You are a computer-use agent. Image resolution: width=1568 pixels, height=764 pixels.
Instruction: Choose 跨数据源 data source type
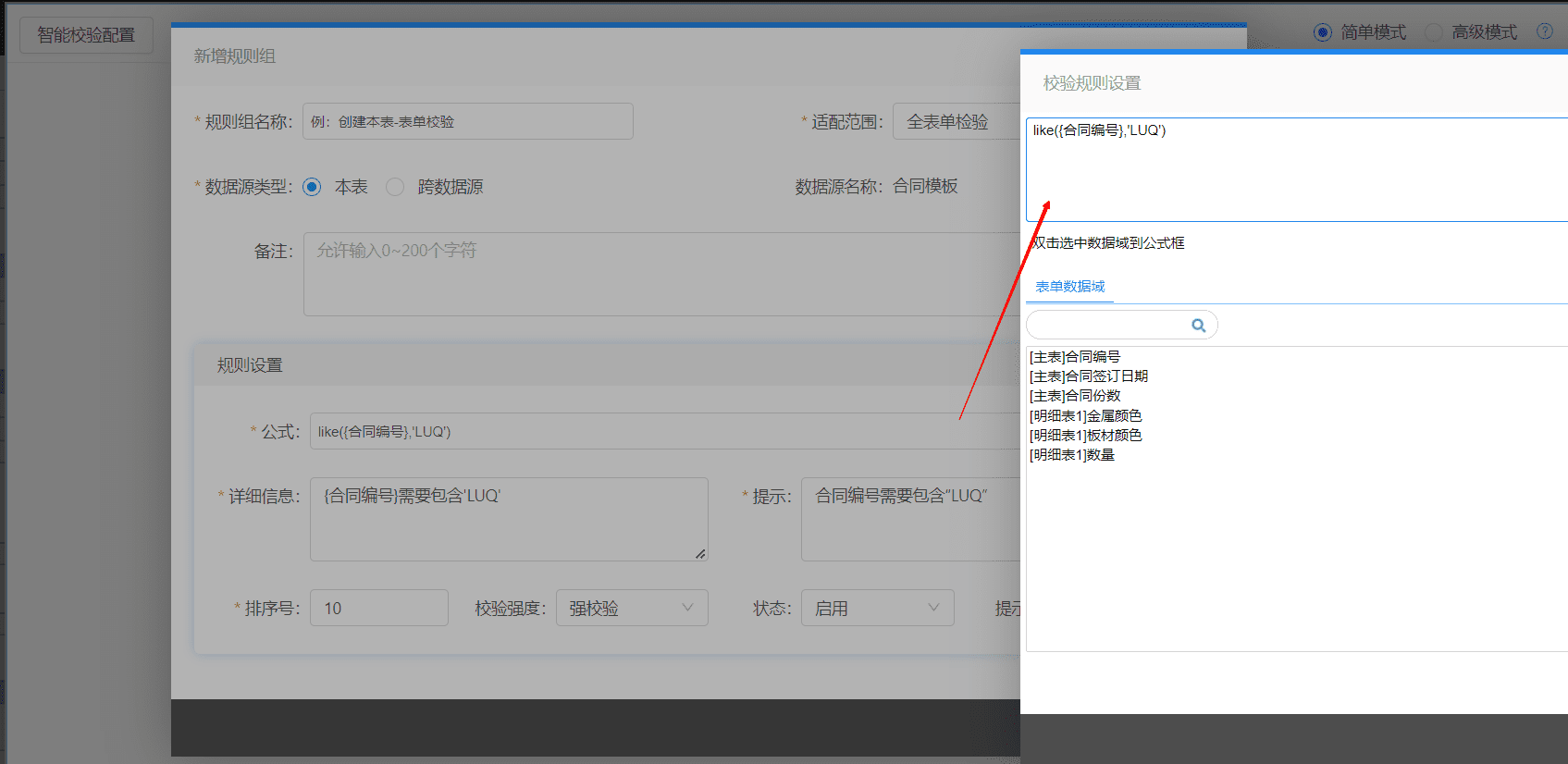coord(395,187)
